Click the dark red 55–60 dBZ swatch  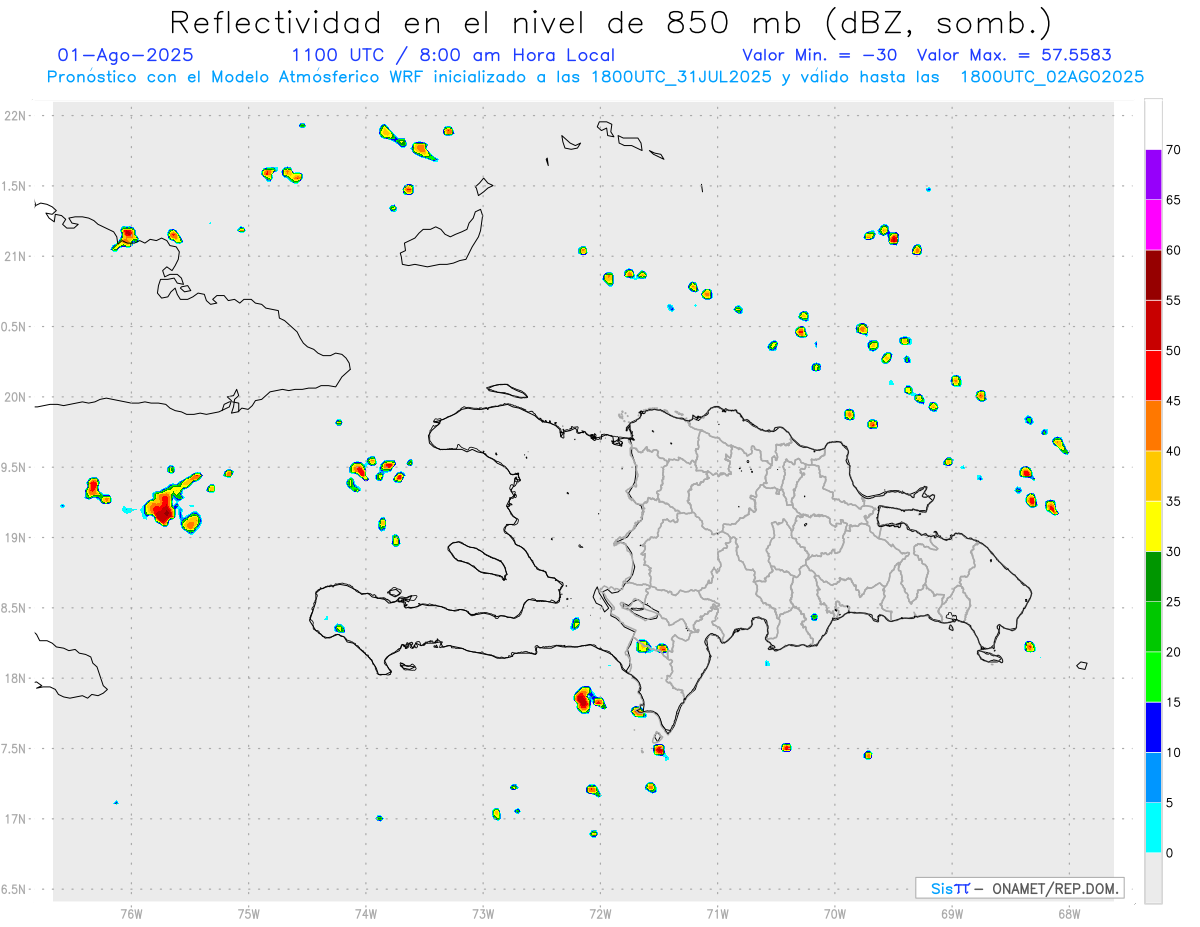1153,275
